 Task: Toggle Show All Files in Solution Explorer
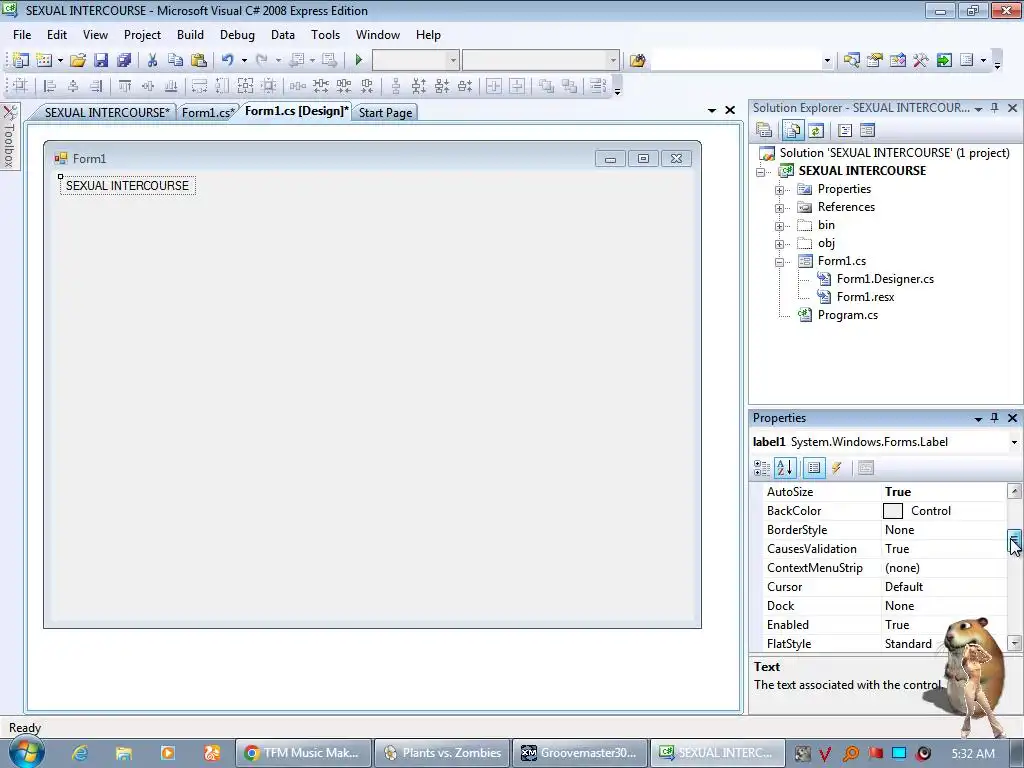tap(792, 130)
